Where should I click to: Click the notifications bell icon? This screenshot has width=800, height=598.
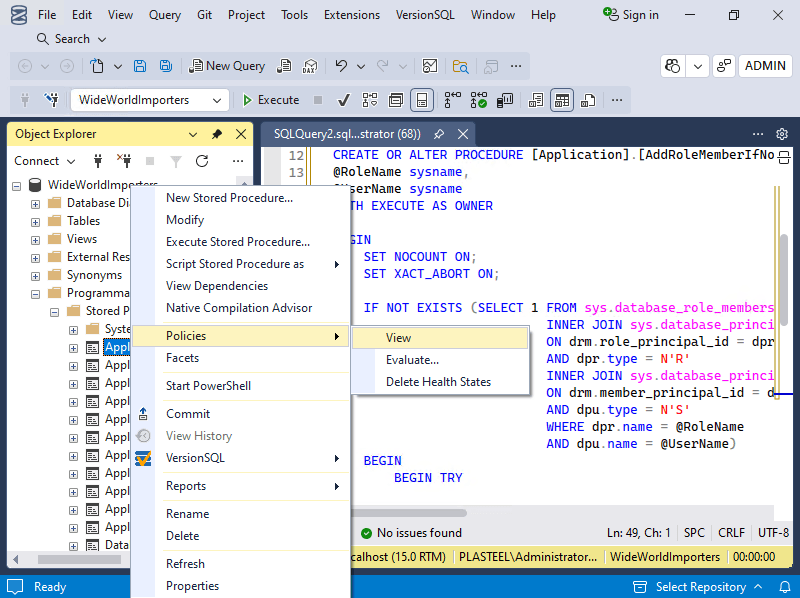785,587
